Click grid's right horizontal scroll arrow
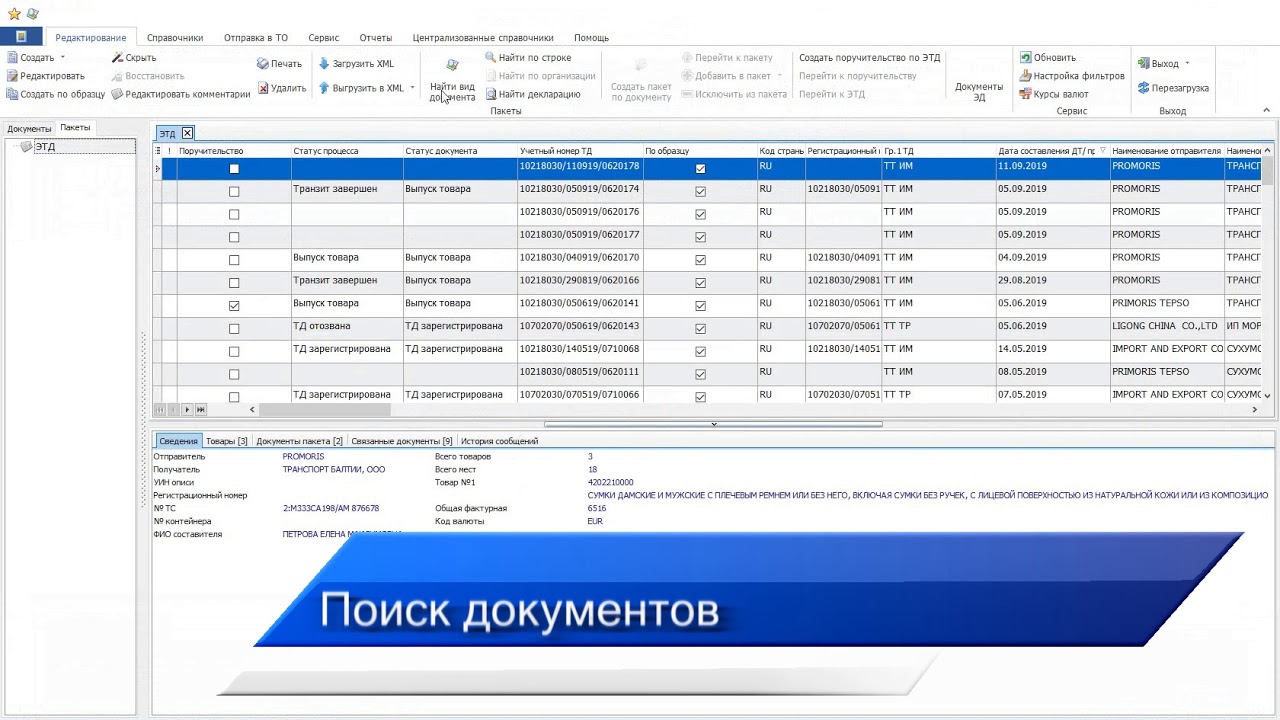Viewport: 1280px width, 720px height. tap(1255, 409)
